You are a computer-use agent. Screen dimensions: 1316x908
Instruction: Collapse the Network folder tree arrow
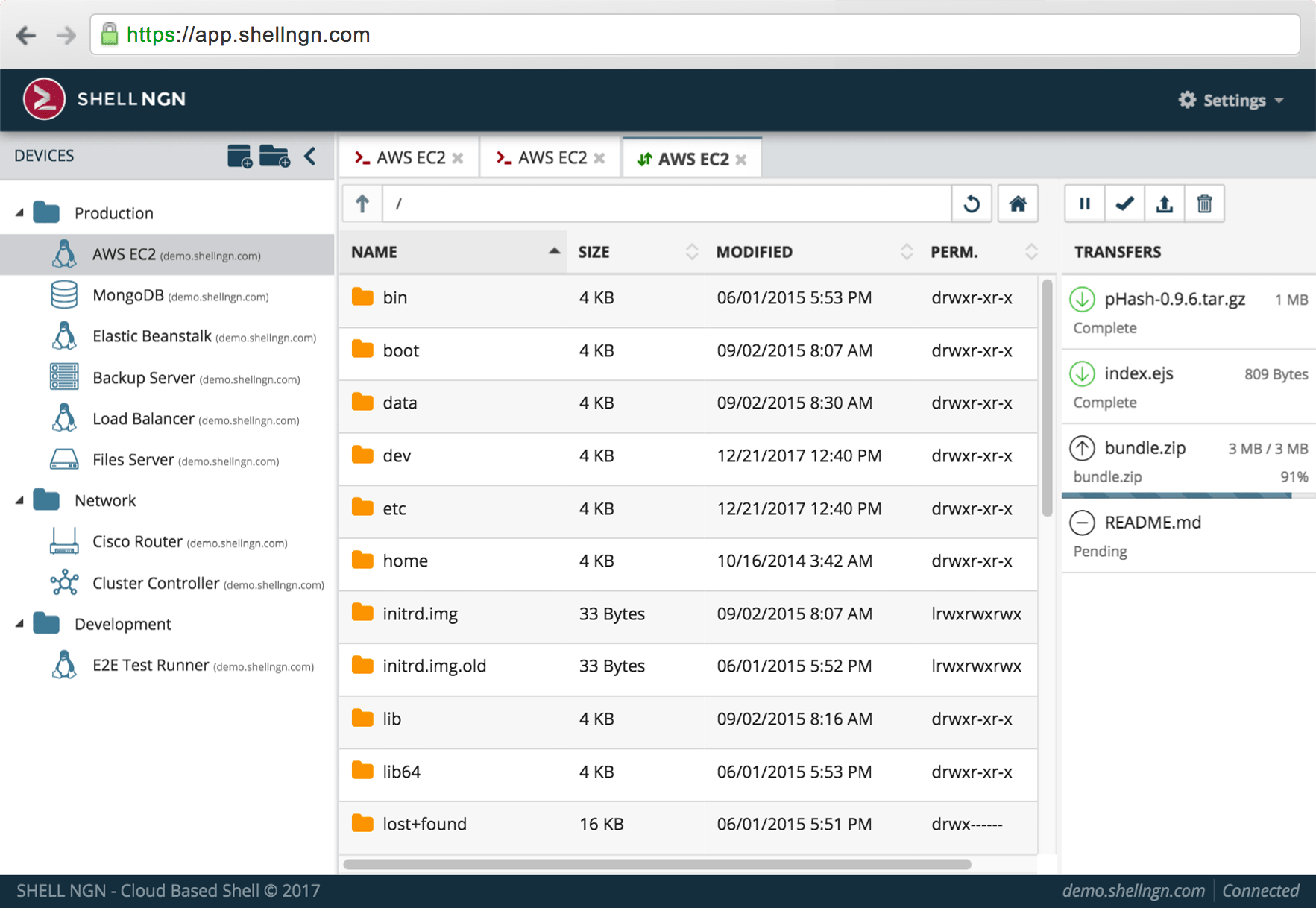(19, 500)
